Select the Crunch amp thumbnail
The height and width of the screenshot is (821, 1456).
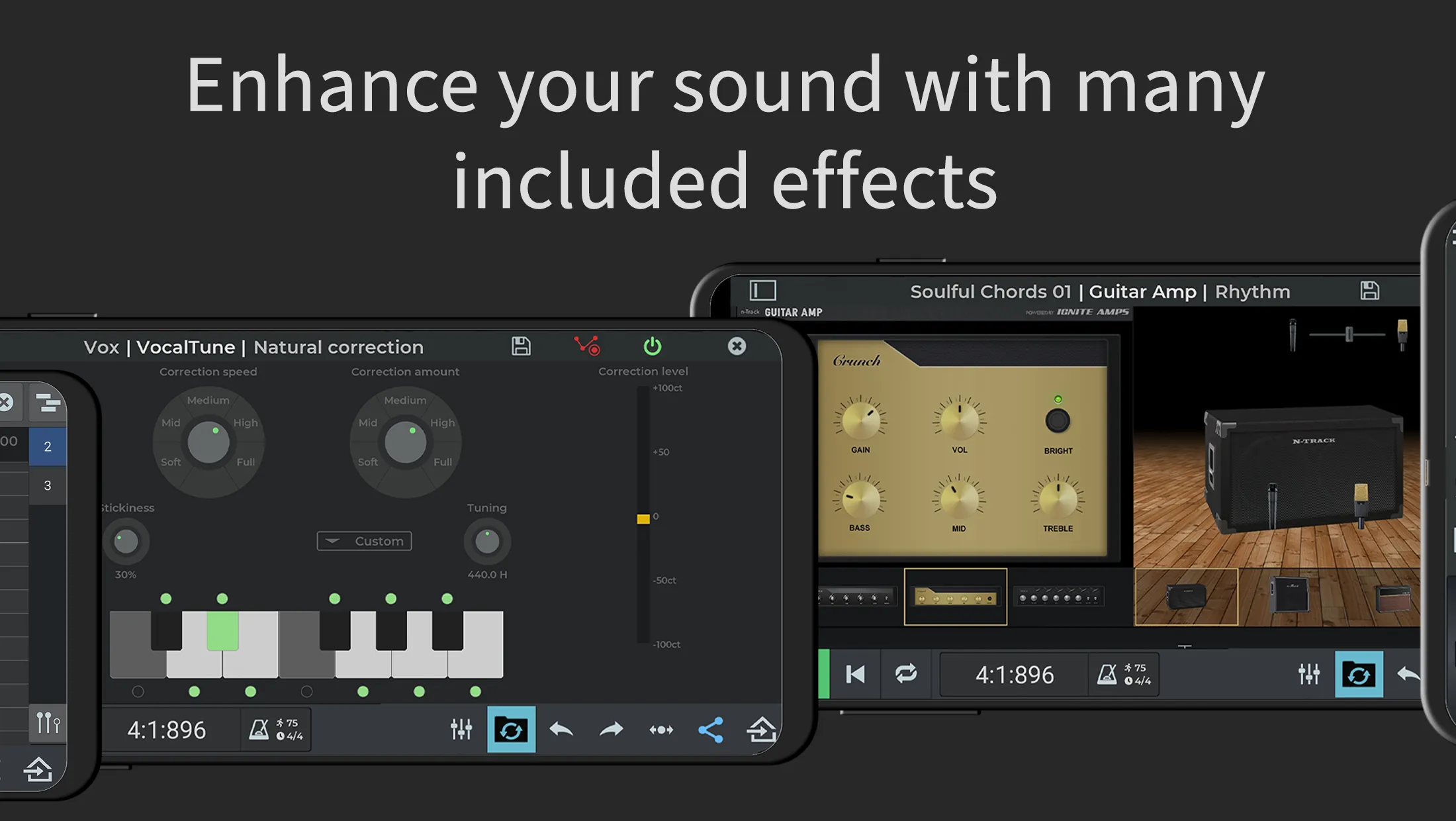tap(956, 595)
